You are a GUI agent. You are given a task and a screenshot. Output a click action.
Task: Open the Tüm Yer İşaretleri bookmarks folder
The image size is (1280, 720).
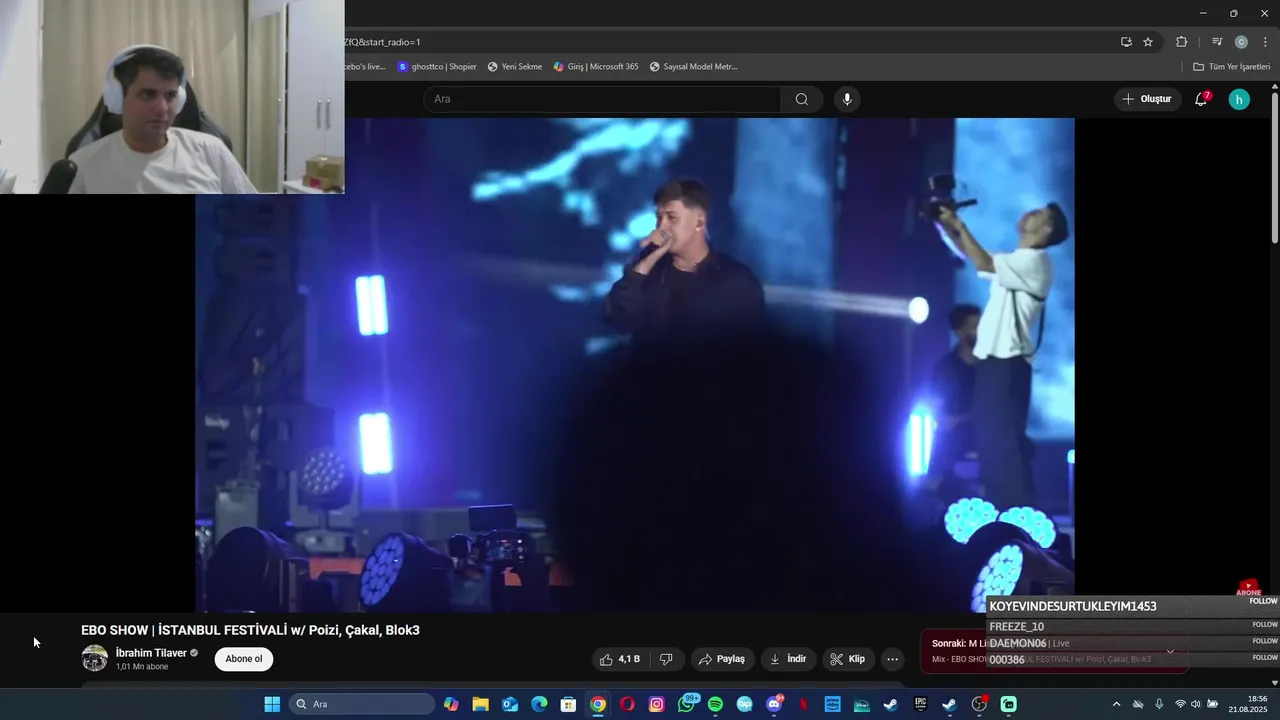(x=1231, y=67)
